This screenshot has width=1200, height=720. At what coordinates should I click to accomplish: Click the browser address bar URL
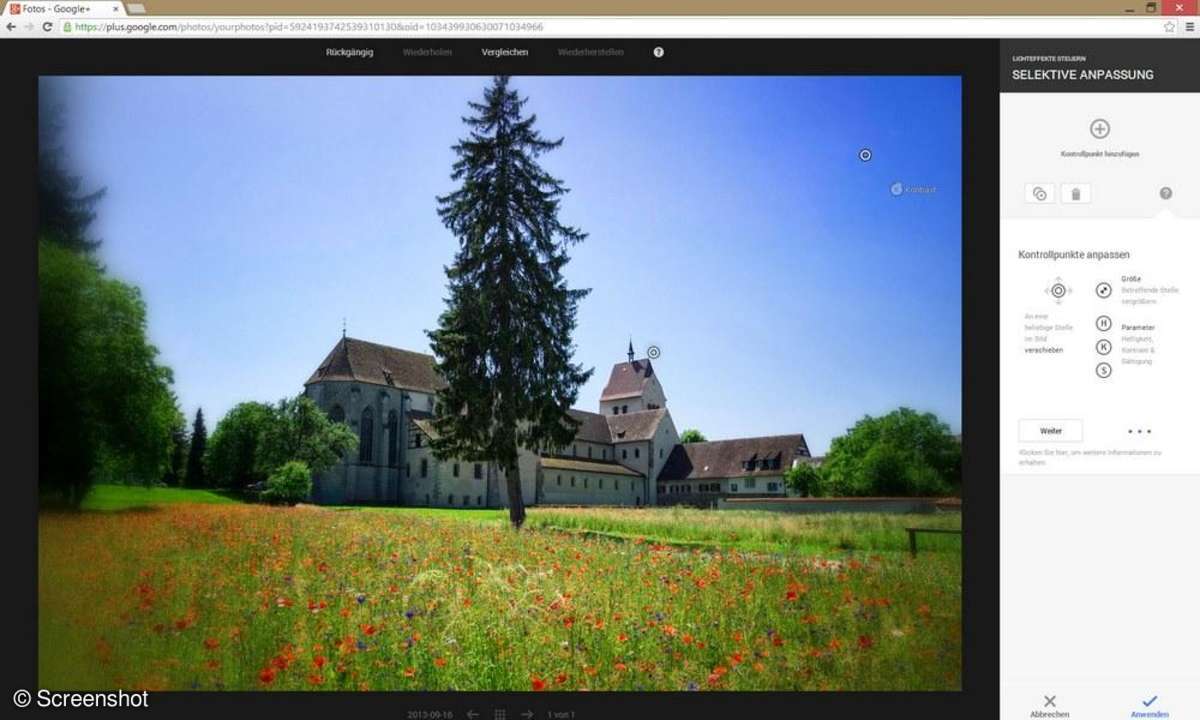[x=309, y=27]
